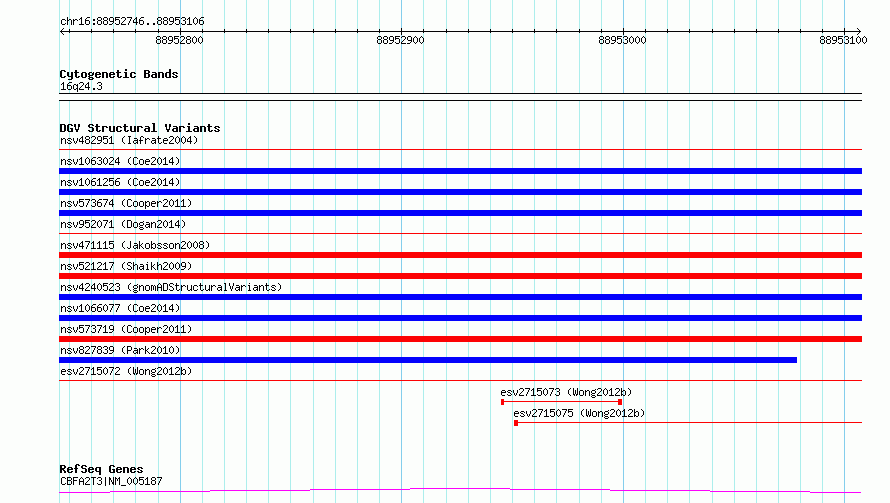890x503 pixels.
Task: Click the blue bar under nsv827839
Action: (x=428, y=360)
